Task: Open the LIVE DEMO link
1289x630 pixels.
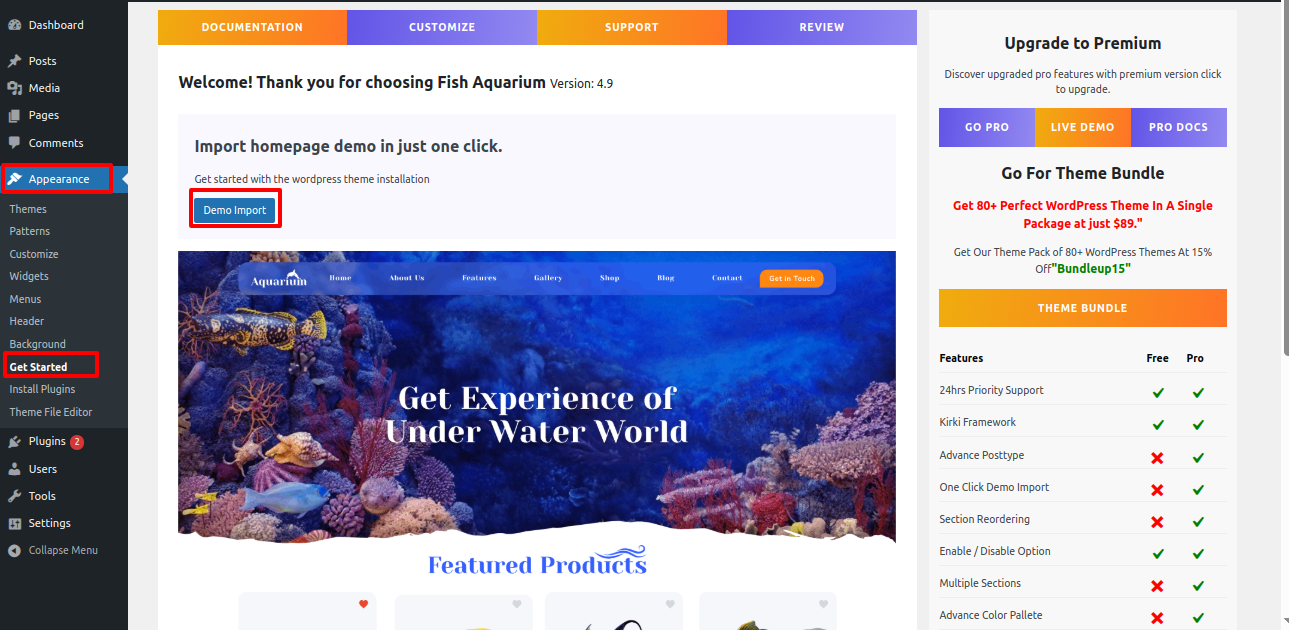Action: pyautogui.click(x=1083, y=127)
